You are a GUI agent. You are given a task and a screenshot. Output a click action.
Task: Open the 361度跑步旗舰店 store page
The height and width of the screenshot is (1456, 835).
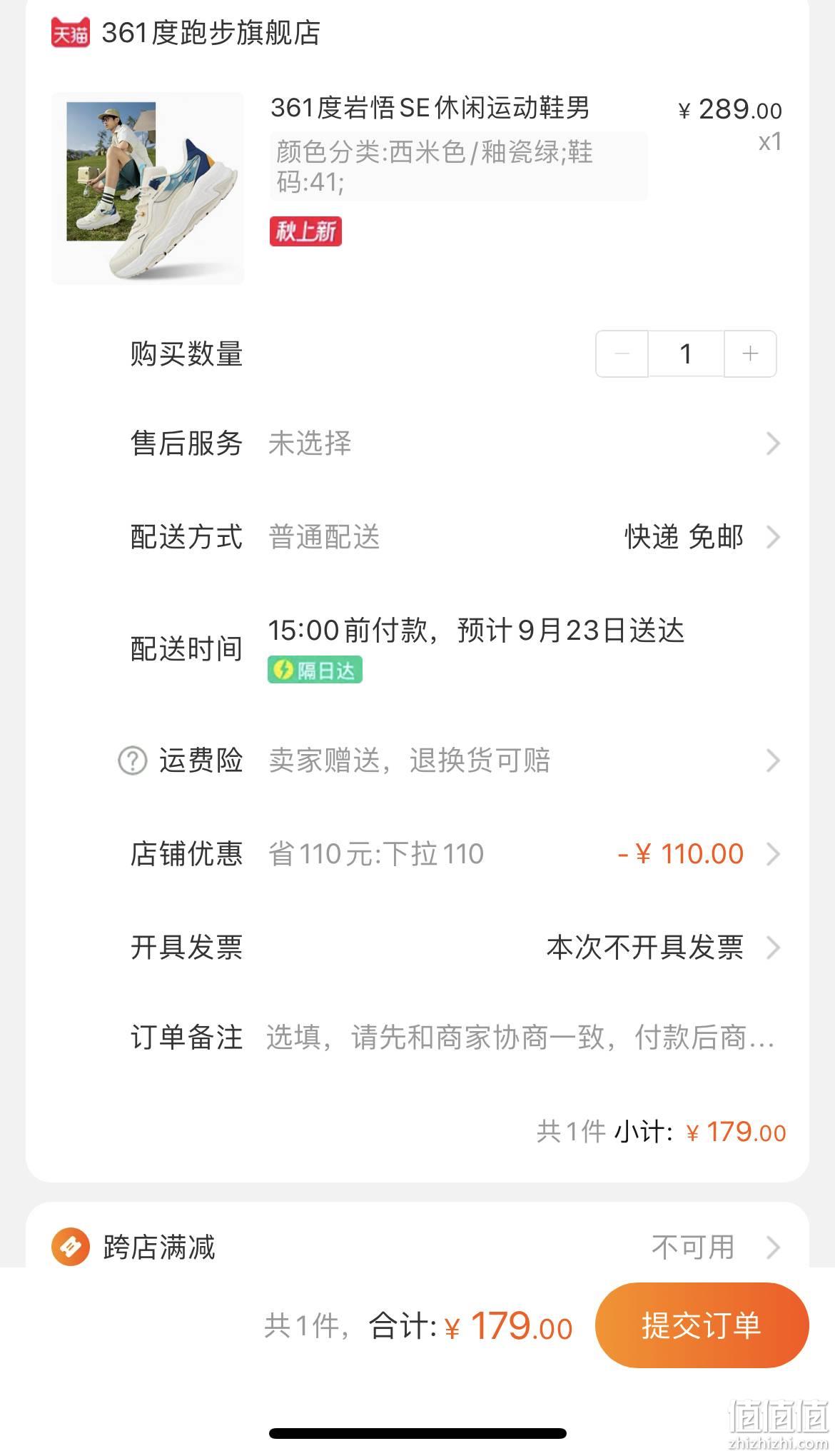coord(211,33)
